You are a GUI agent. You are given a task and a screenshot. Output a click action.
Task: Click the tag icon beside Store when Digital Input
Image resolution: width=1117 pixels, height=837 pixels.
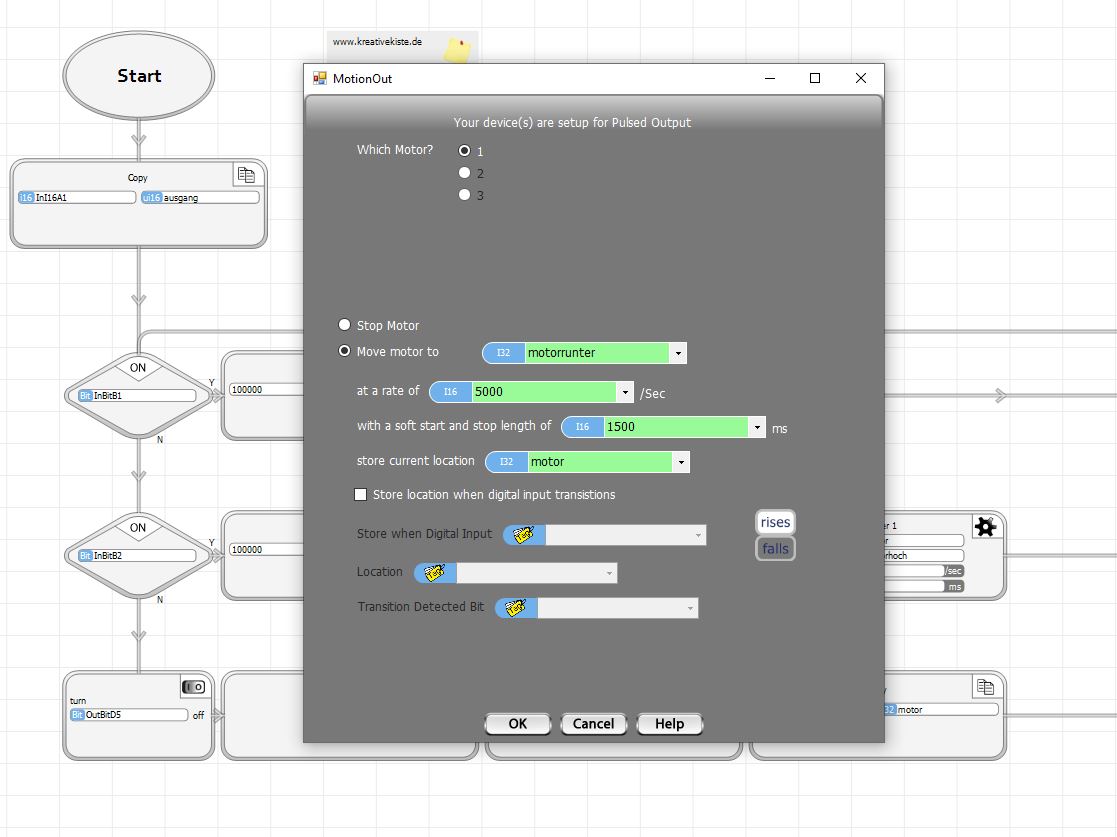click(x=524, y=535)
